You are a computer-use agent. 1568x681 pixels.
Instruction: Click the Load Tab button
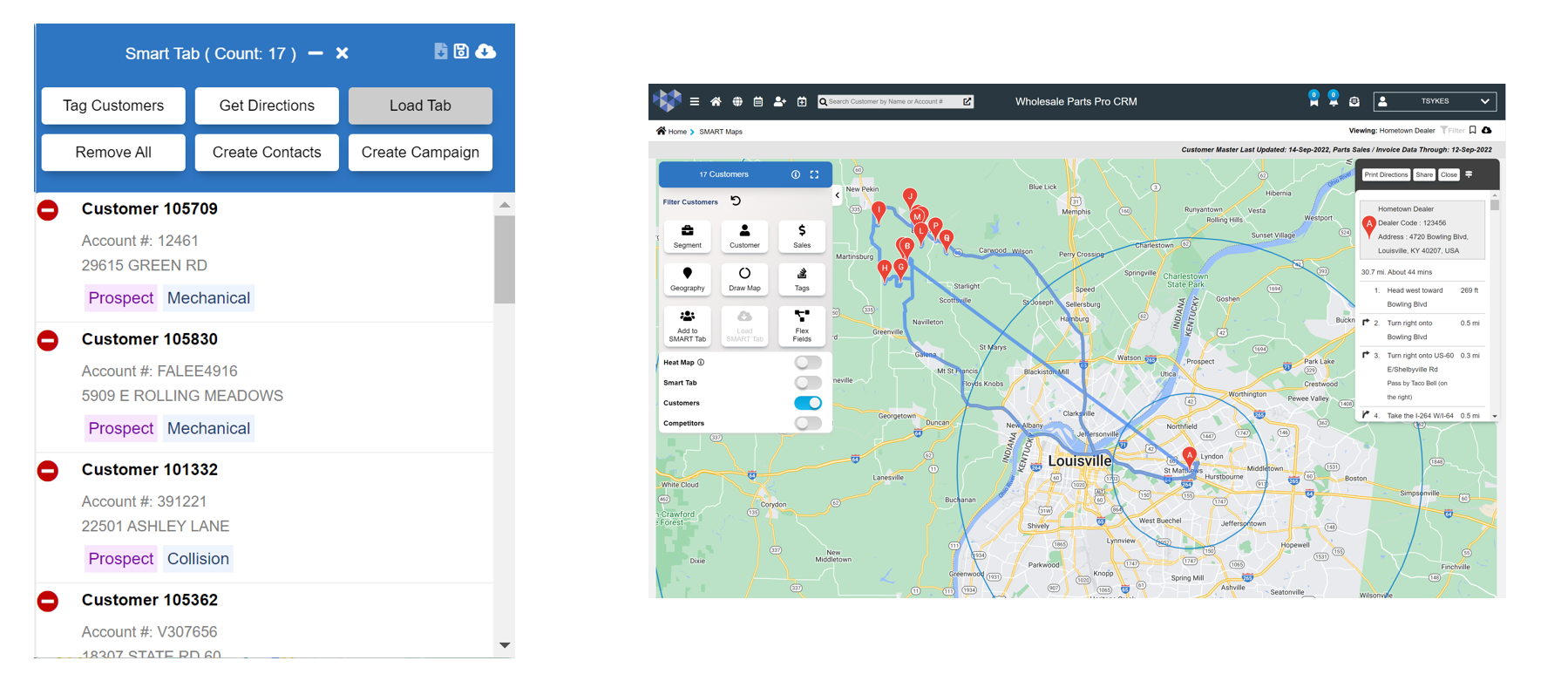tap(420, 106)
